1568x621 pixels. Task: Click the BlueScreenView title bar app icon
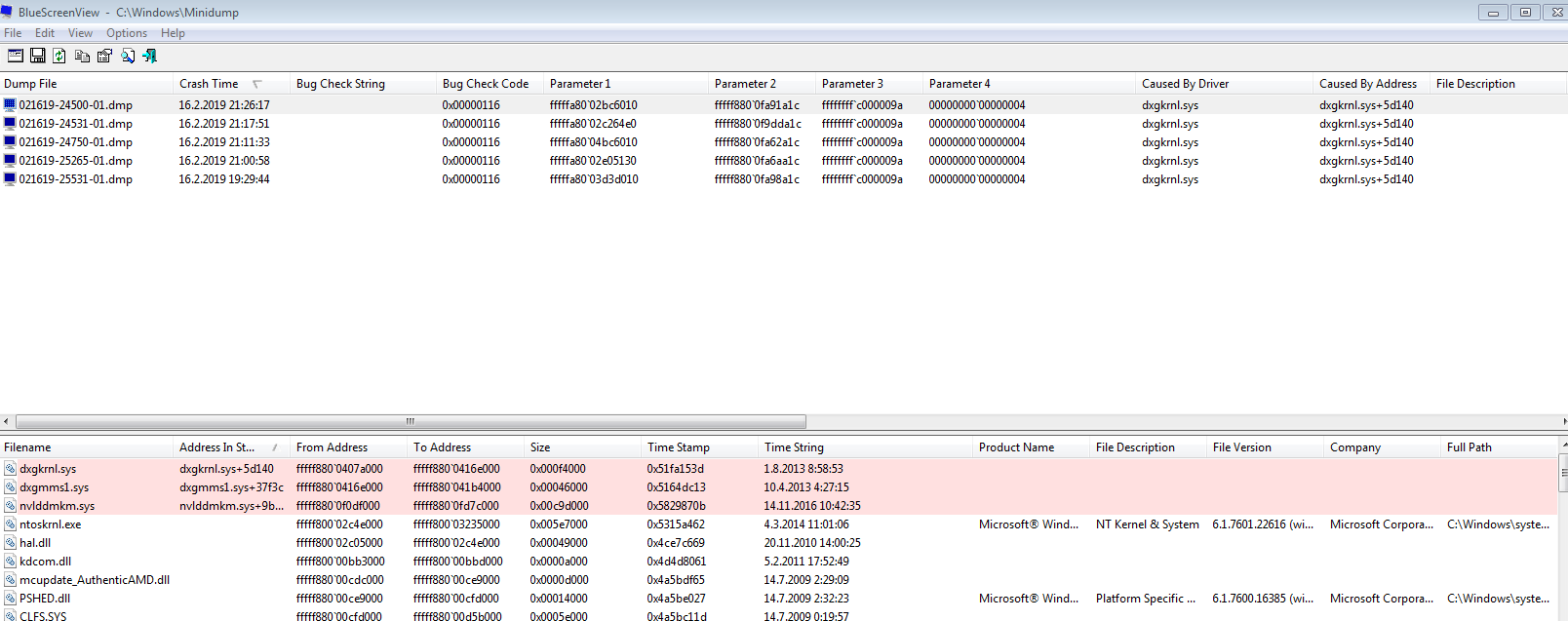(x=7, y=12)
